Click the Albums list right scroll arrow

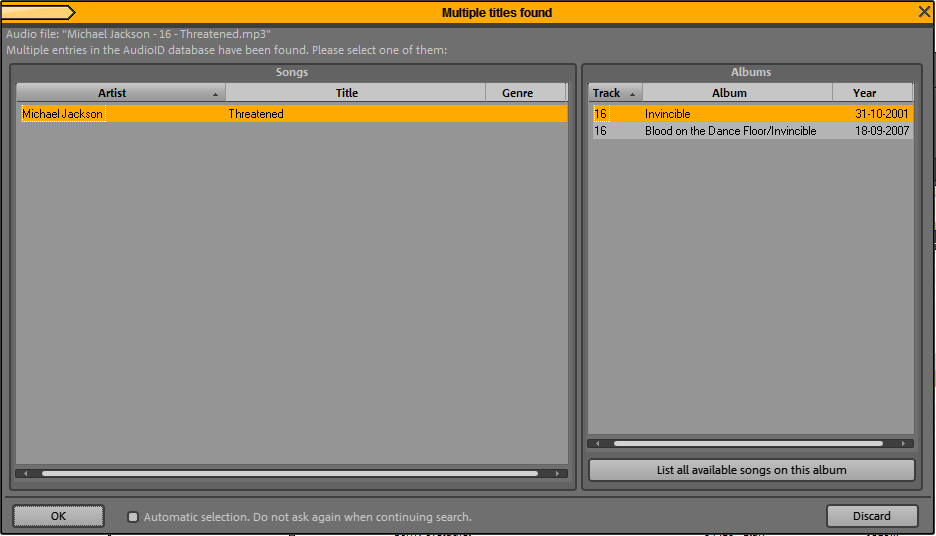pyautogui.click(x=904, y=443)
